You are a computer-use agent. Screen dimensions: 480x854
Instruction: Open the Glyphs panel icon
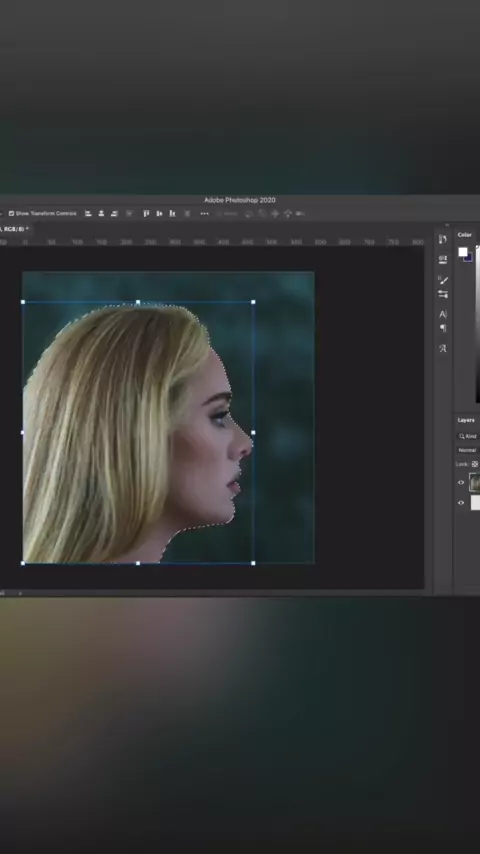[x=442, y=349]
